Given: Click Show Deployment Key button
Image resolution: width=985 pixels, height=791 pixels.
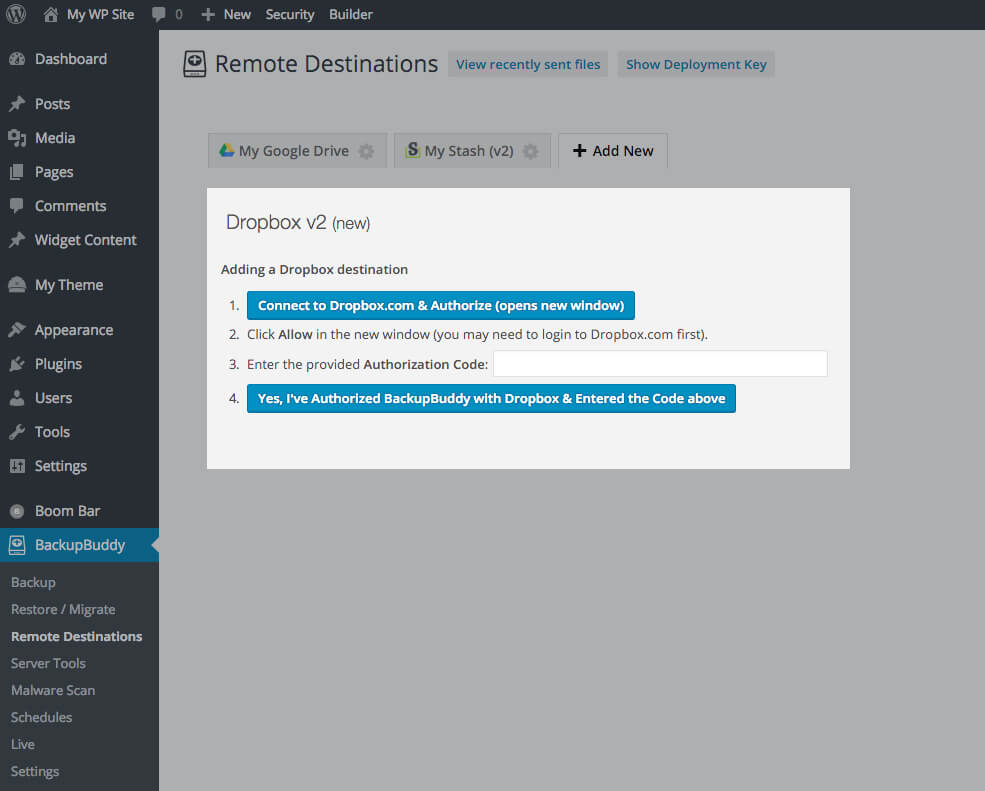Looking at the screenshot, I should (x=696, y=64).
